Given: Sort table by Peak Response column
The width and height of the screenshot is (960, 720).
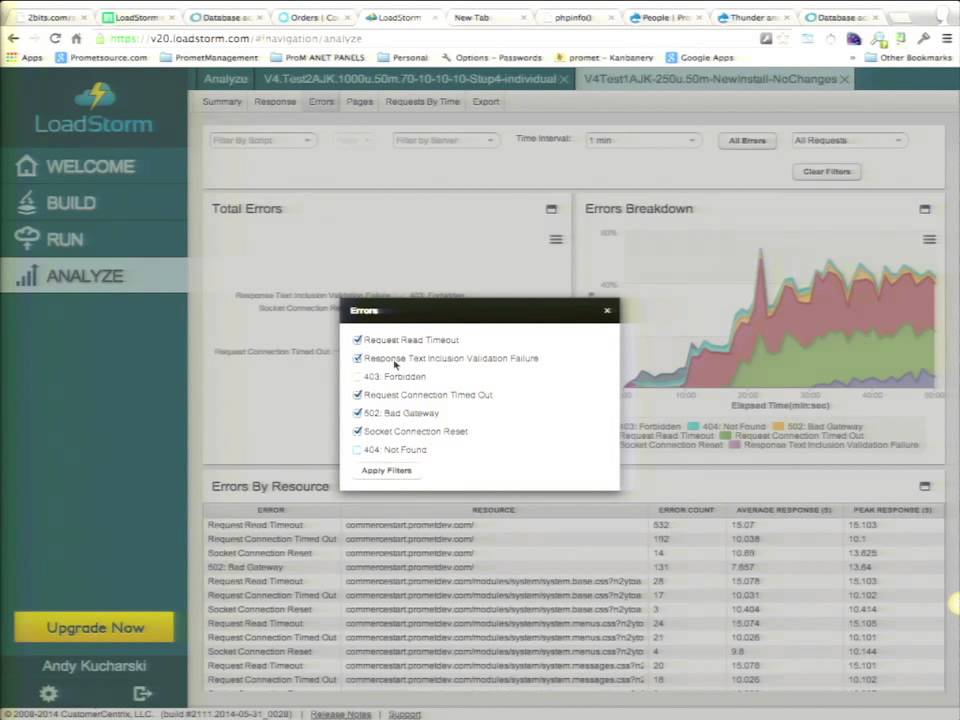Looking at the screenshot, I should [x=893, y=510].
